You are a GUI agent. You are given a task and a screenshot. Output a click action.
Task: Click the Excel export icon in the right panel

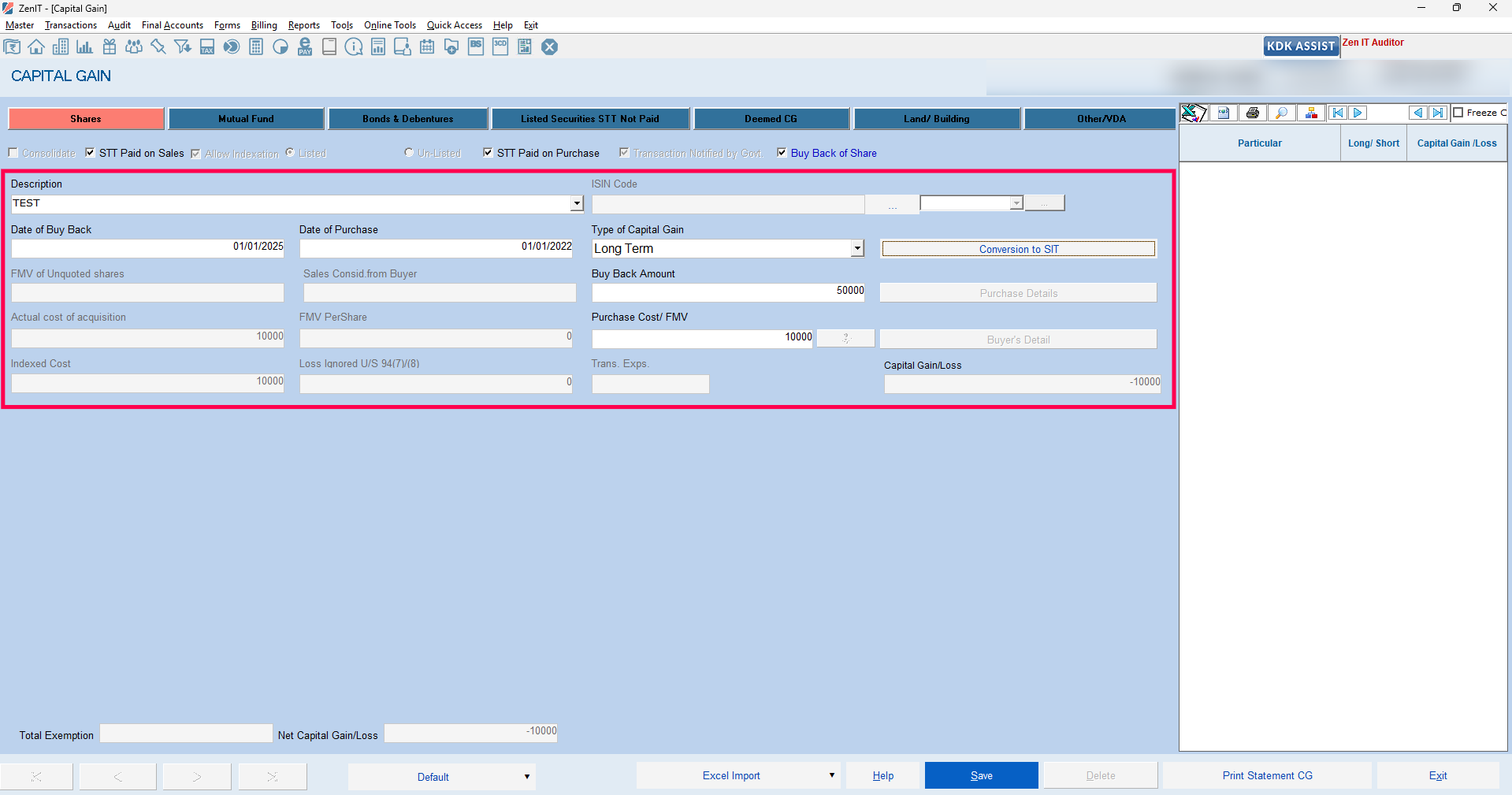click(1193, 113)
